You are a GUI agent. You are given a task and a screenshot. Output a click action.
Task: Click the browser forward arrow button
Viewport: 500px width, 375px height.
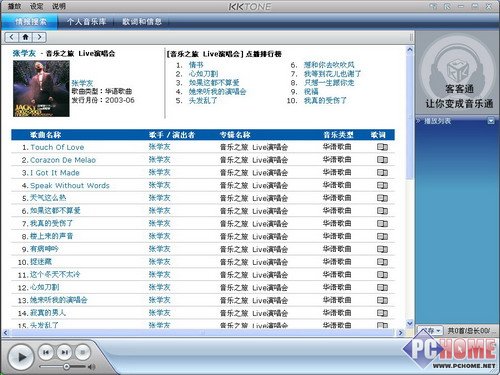pyautogui.click(x=39, y=37)
